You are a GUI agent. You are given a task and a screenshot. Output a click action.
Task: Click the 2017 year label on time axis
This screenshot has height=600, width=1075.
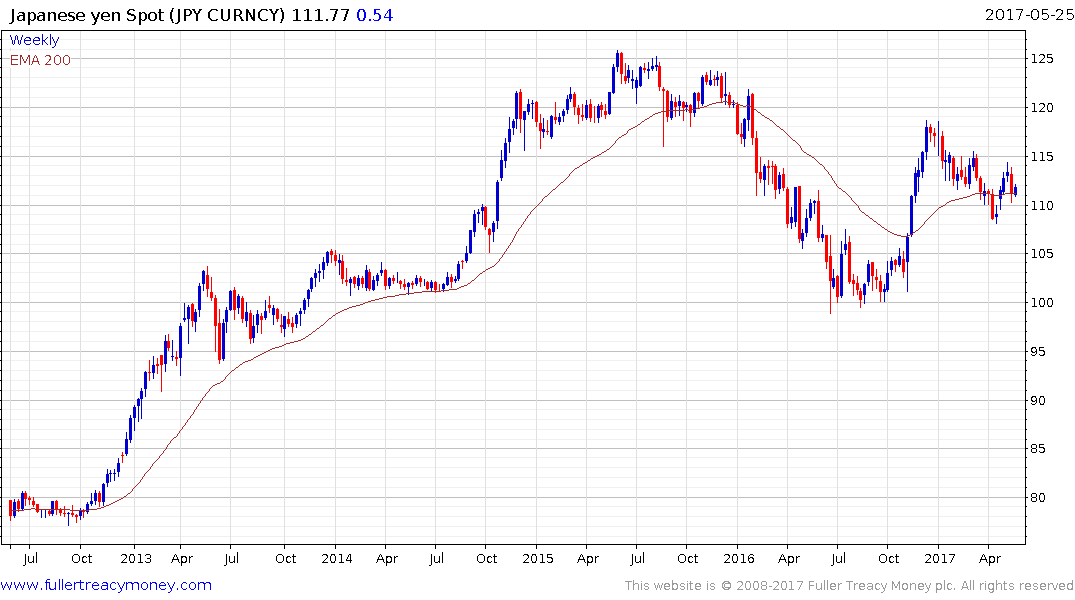(x=939, y=558)
